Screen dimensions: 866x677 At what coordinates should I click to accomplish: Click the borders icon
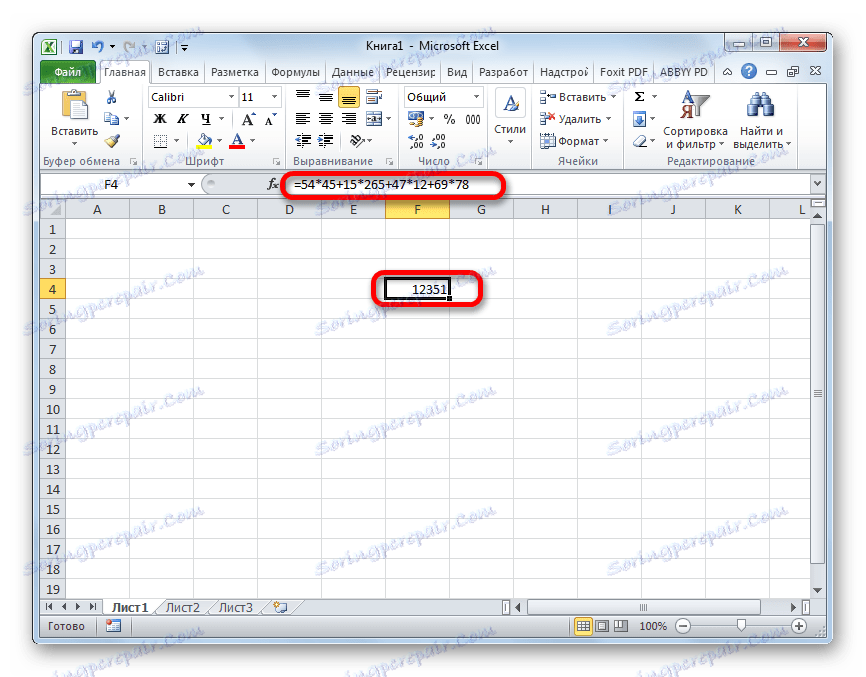(160, 141)
